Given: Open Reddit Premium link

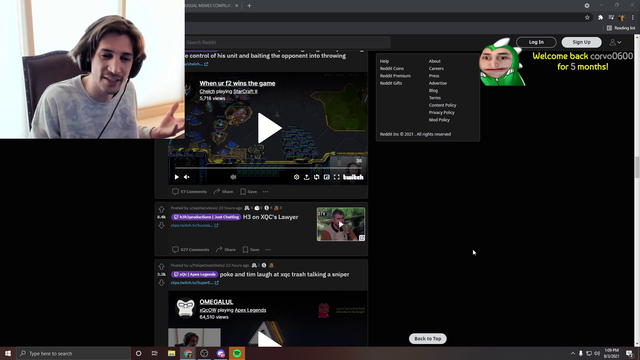Looking at the screenshot, I should (x=395, y=76).
